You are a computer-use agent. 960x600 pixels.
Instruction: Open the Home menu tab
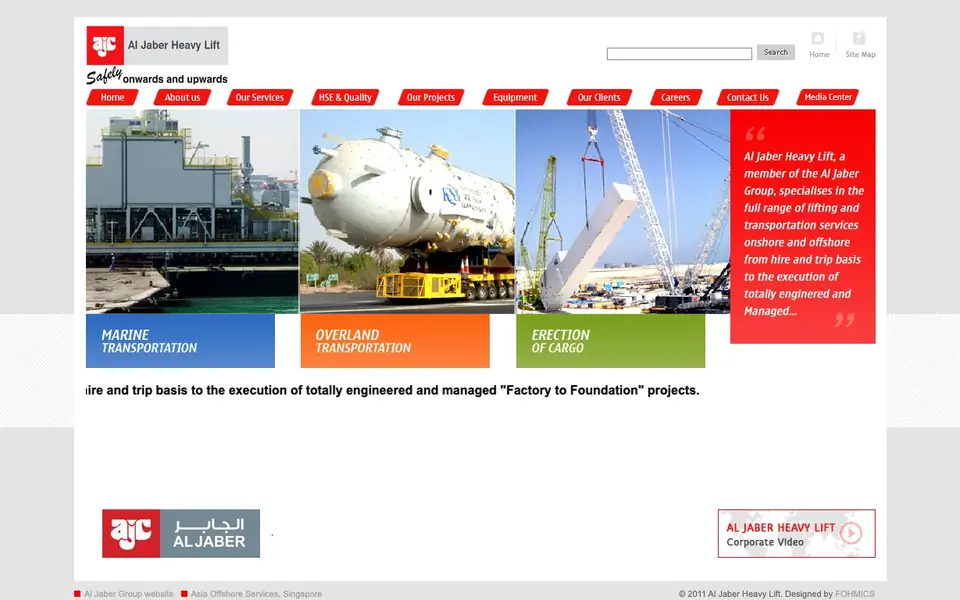[x=112, y=97]
